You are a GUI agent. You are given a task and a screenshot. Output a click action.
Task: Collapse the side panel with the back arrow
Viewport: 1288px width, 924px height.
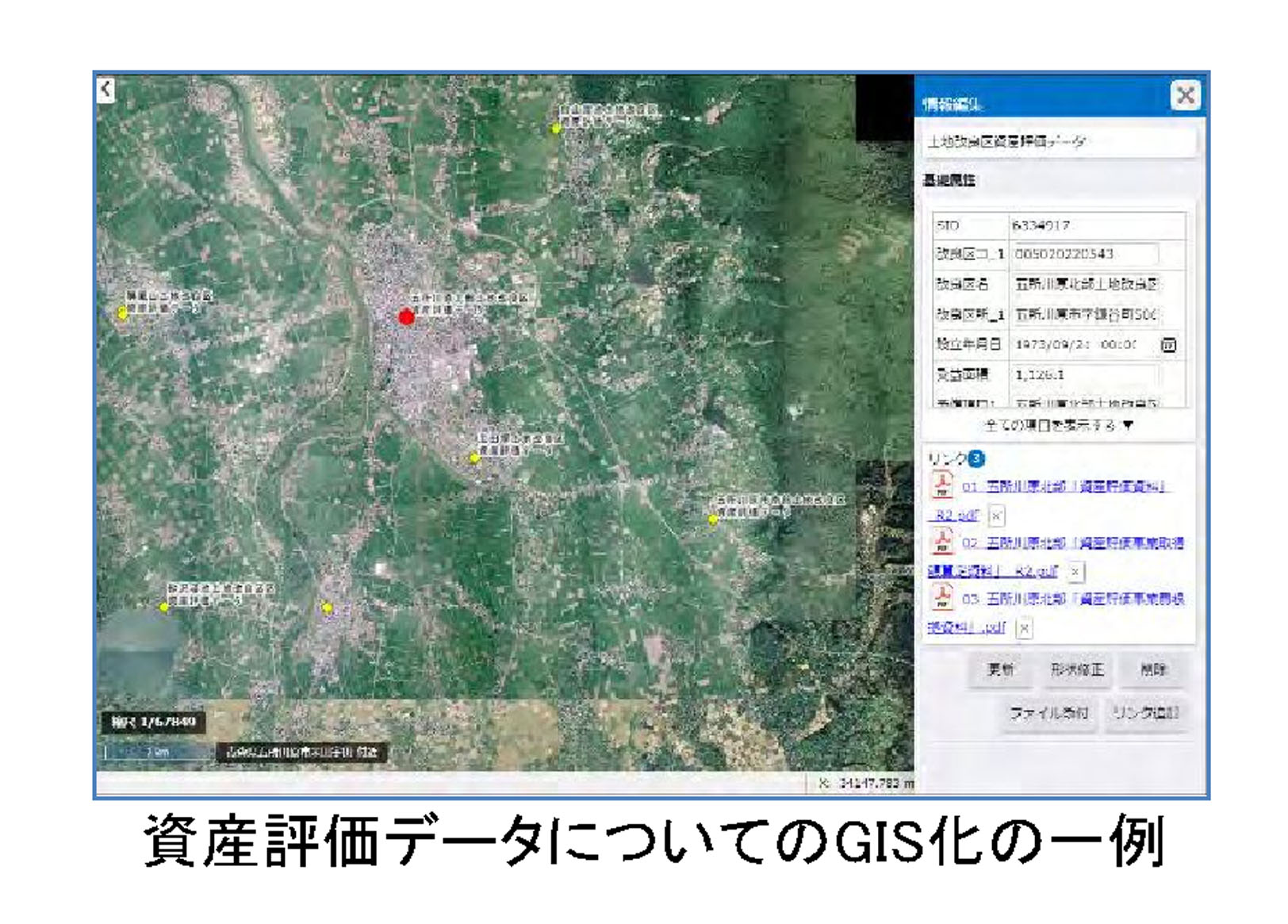(x=106, y=89)
